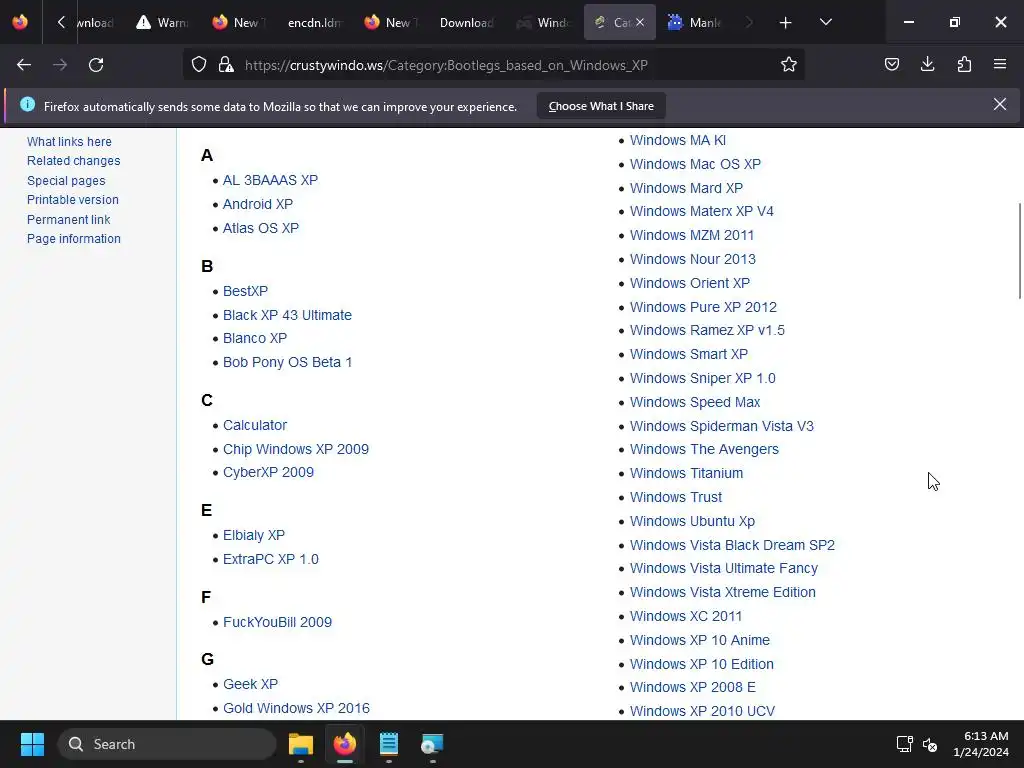Open the disc installer taskbar icon
Screen dimensions: 1024x768
click(x=432, y=744)
